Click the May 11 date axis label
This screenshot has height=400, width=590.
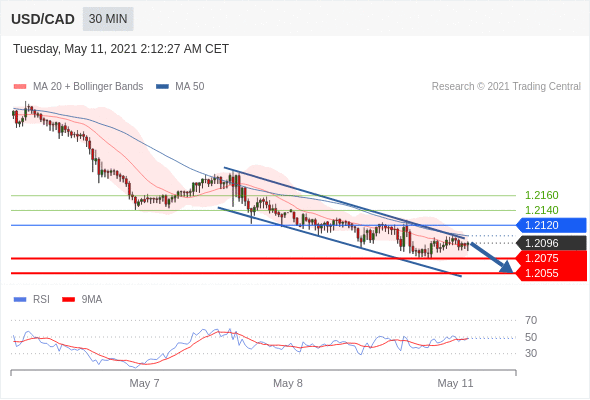[455, 383]
